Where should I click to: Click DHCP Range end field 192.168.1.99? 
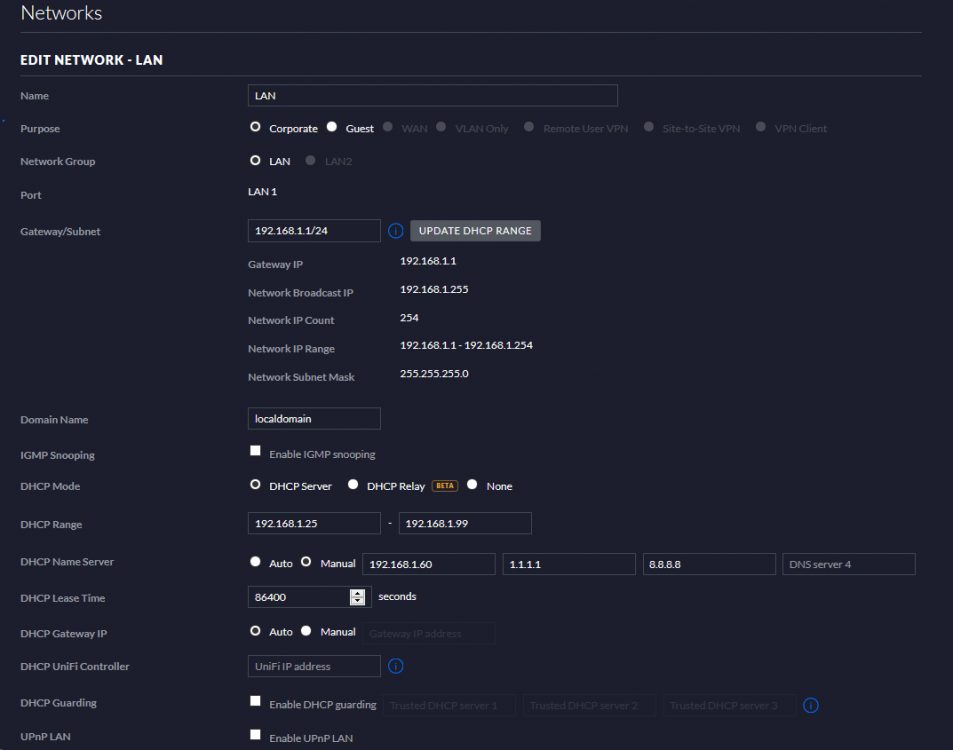pyautogui.click(x=465, y=523)
